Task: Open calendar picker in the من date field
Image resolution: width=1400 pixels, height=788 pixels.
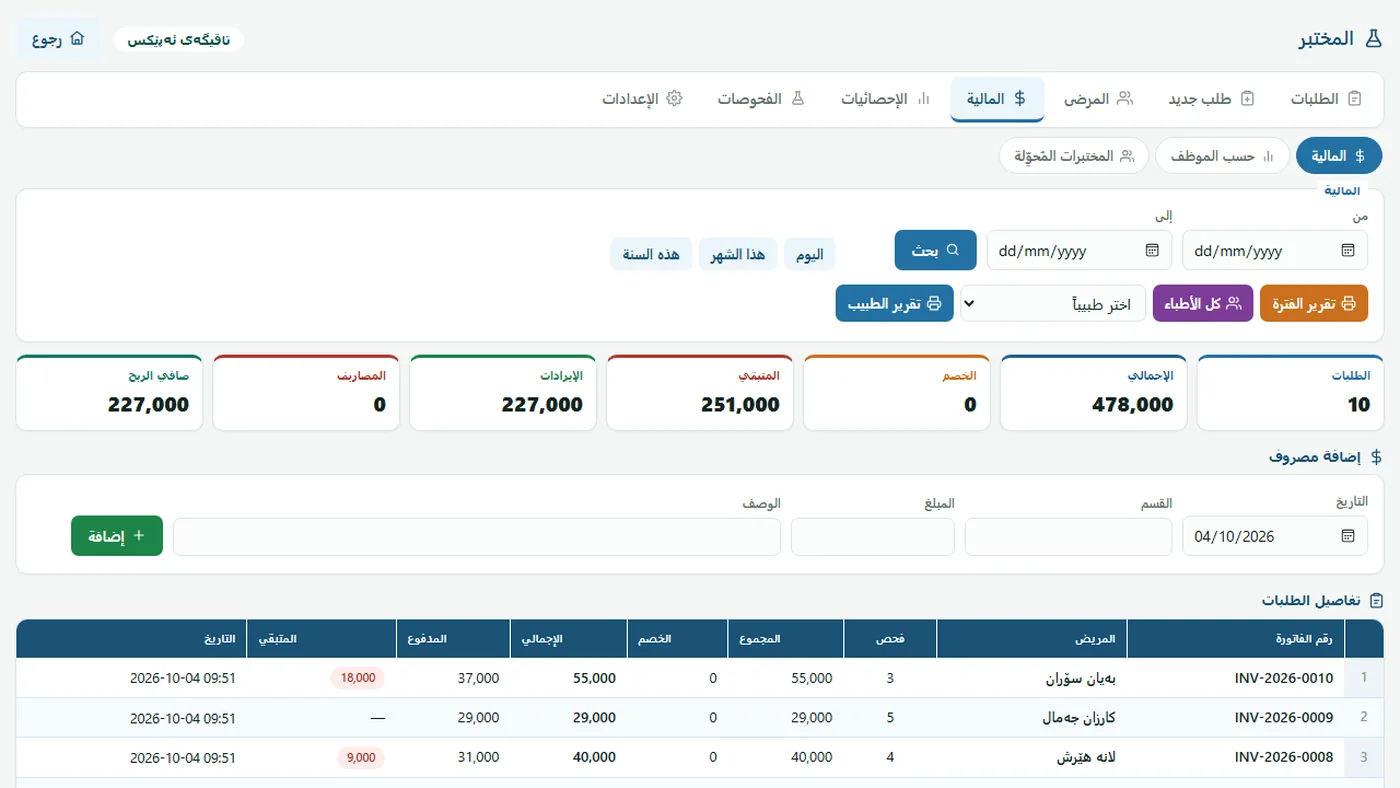Action: 1348,250
